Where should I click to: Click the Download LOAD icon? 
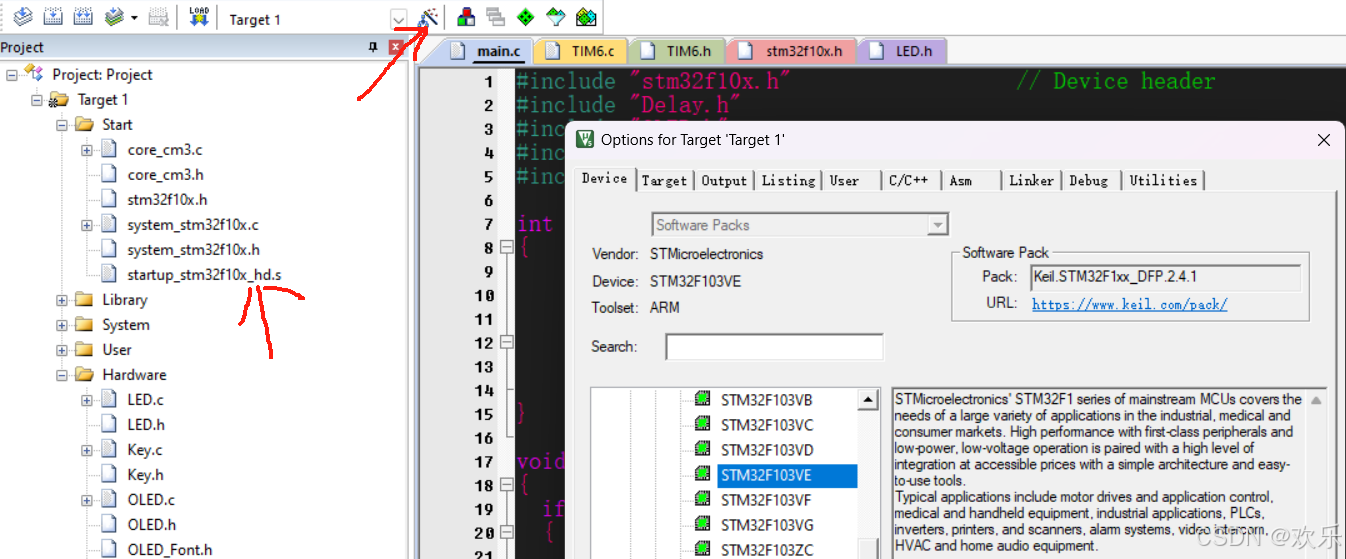199,17
